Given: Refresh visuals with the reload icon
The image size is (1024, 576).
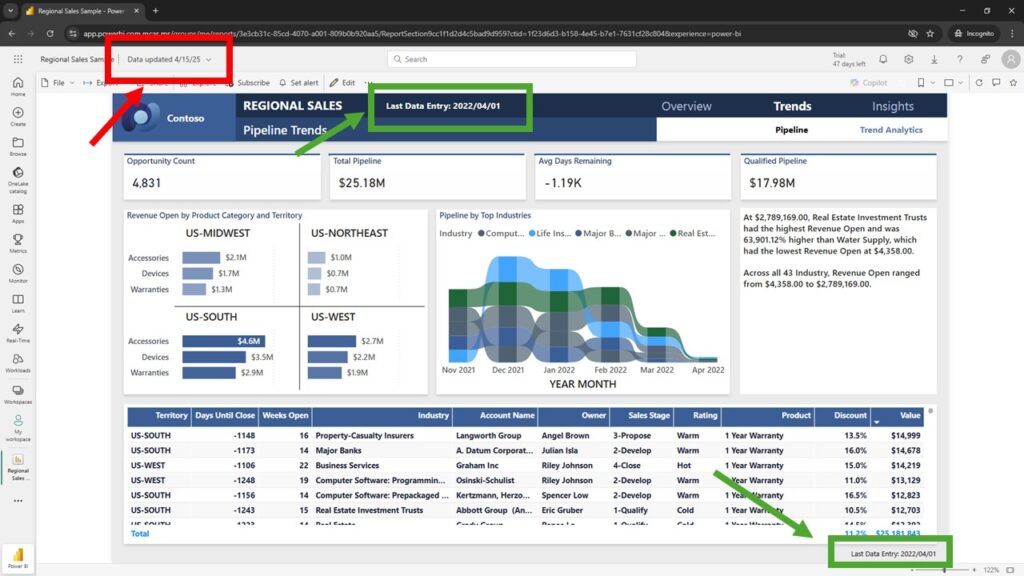Looking at the screenshot, I should [x=979, y=83].
